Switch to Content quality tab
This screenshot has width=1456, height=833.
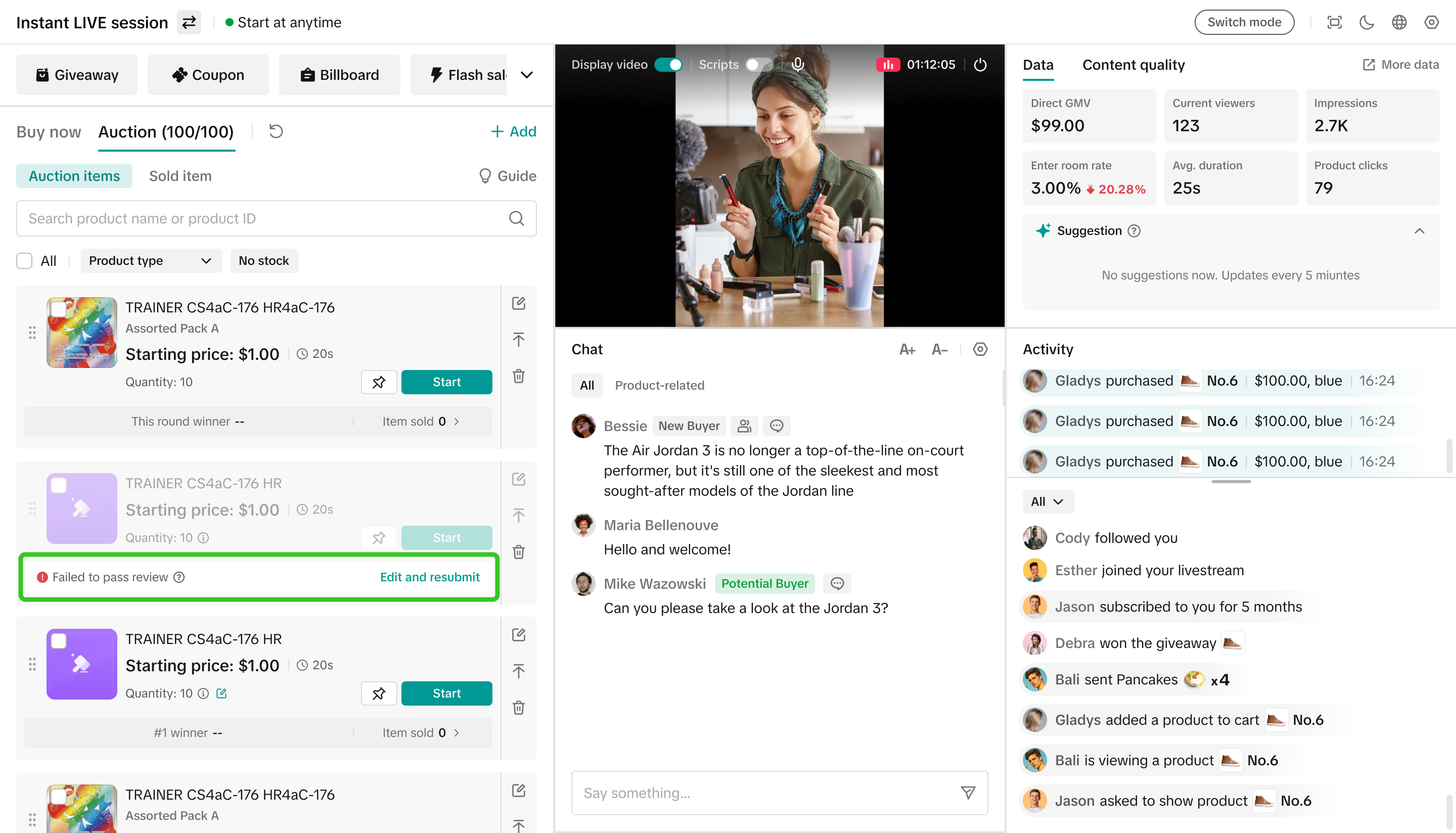point(1133,65)
